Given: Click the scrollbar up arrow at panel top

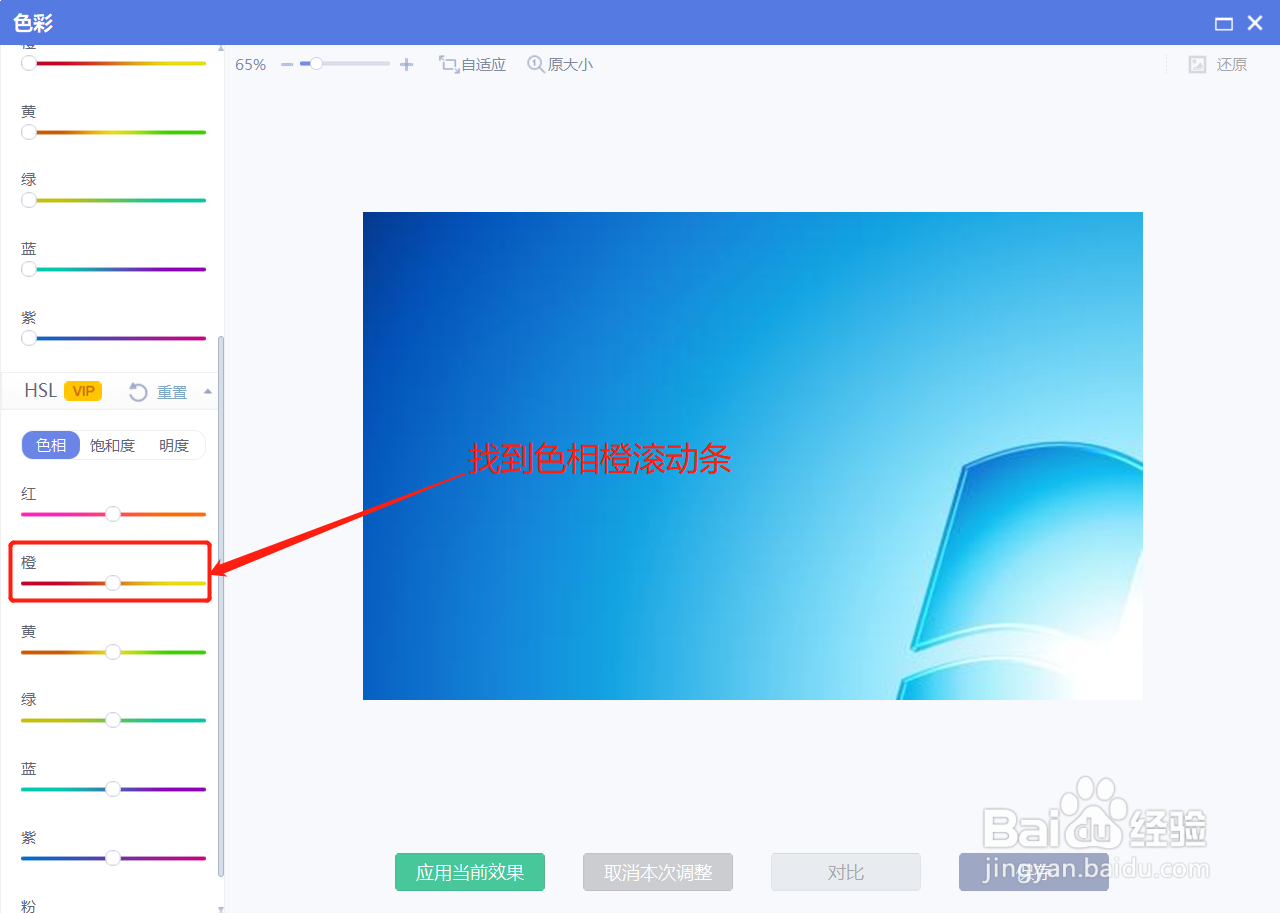Looking at the screenshot, I should [221, 48].
